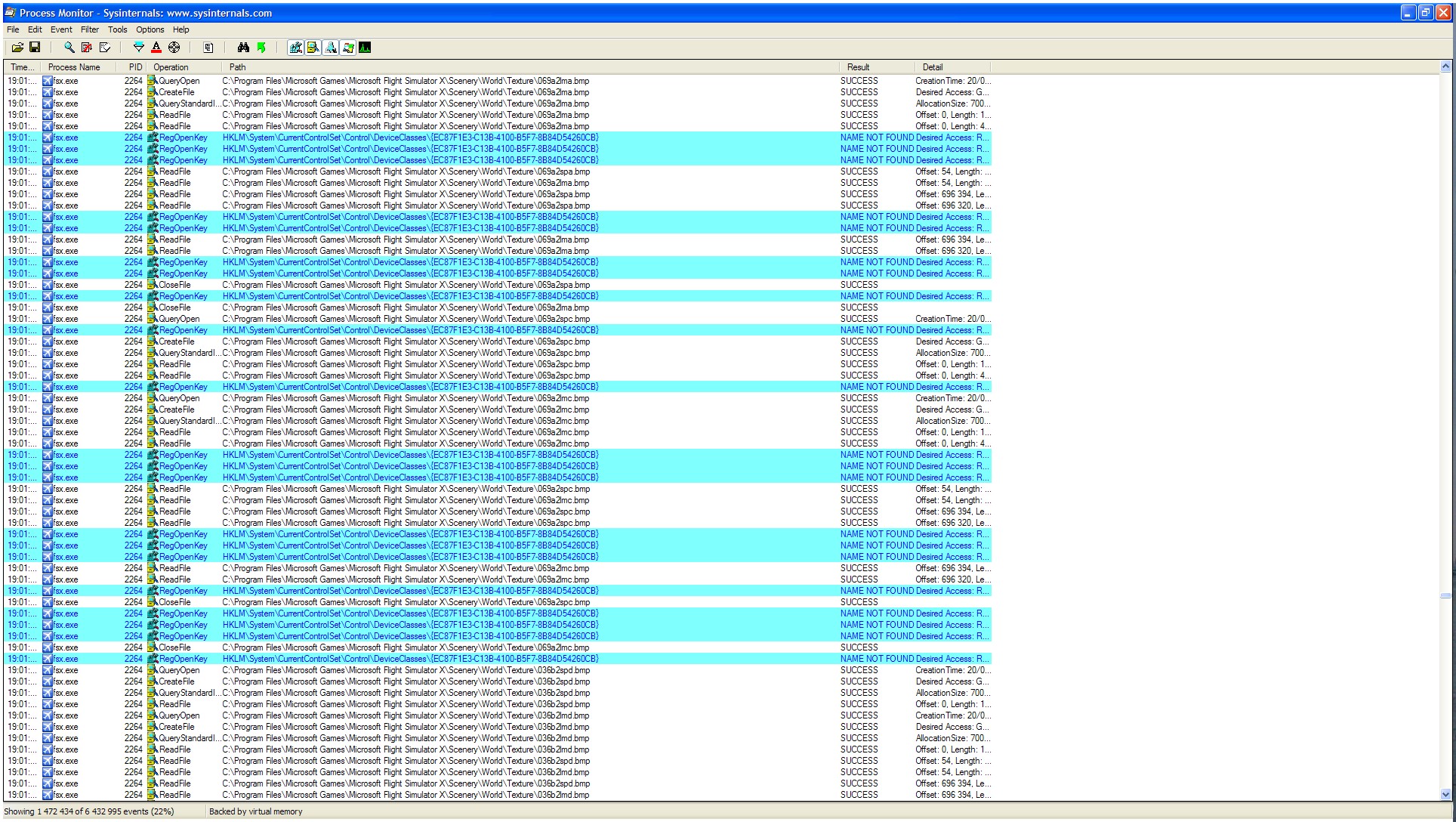Select the CreateFile row for 069a2spc.bmp

tap(498, 341)
